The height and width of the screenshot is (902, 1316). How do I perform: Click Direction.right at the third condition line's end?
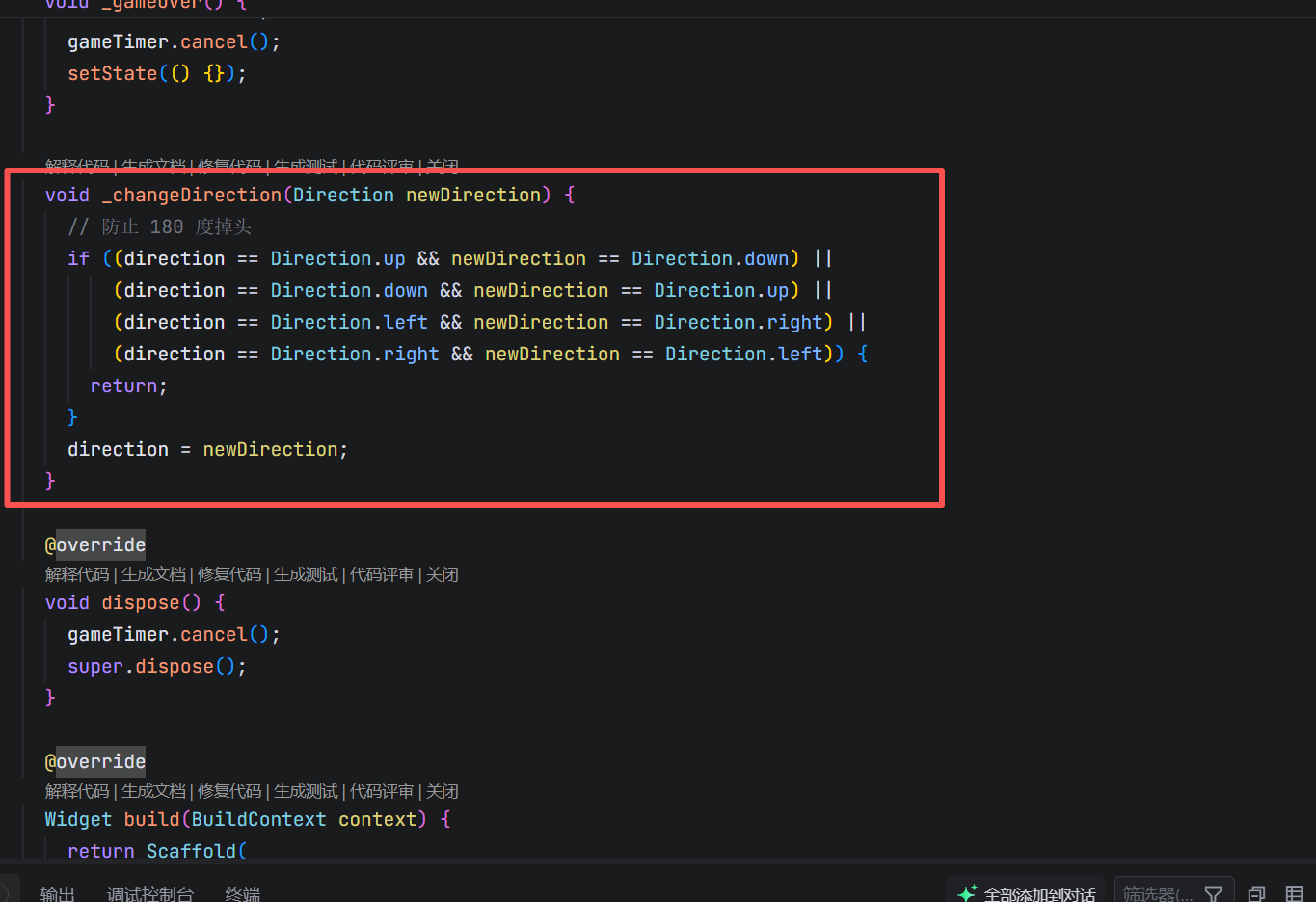(739, 322)
